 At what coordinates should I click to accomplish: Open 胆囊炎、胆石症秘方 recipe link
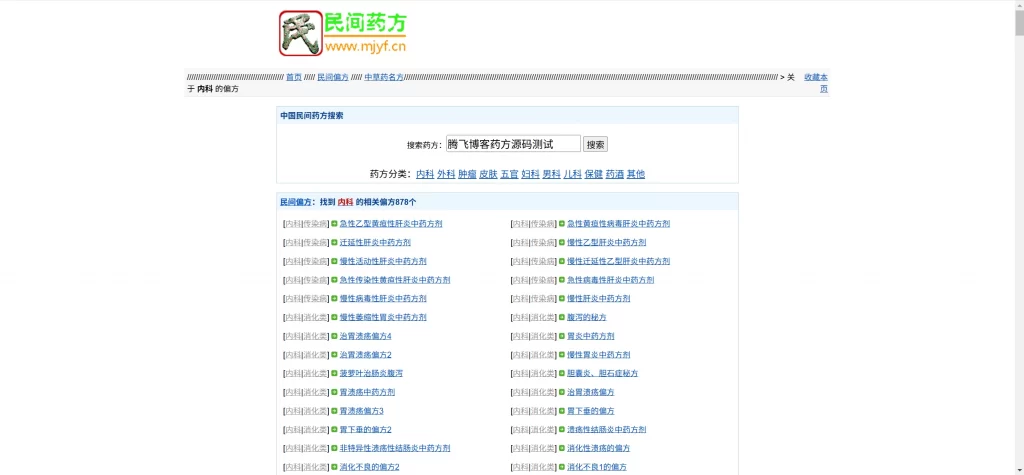[x=602, y=374]
